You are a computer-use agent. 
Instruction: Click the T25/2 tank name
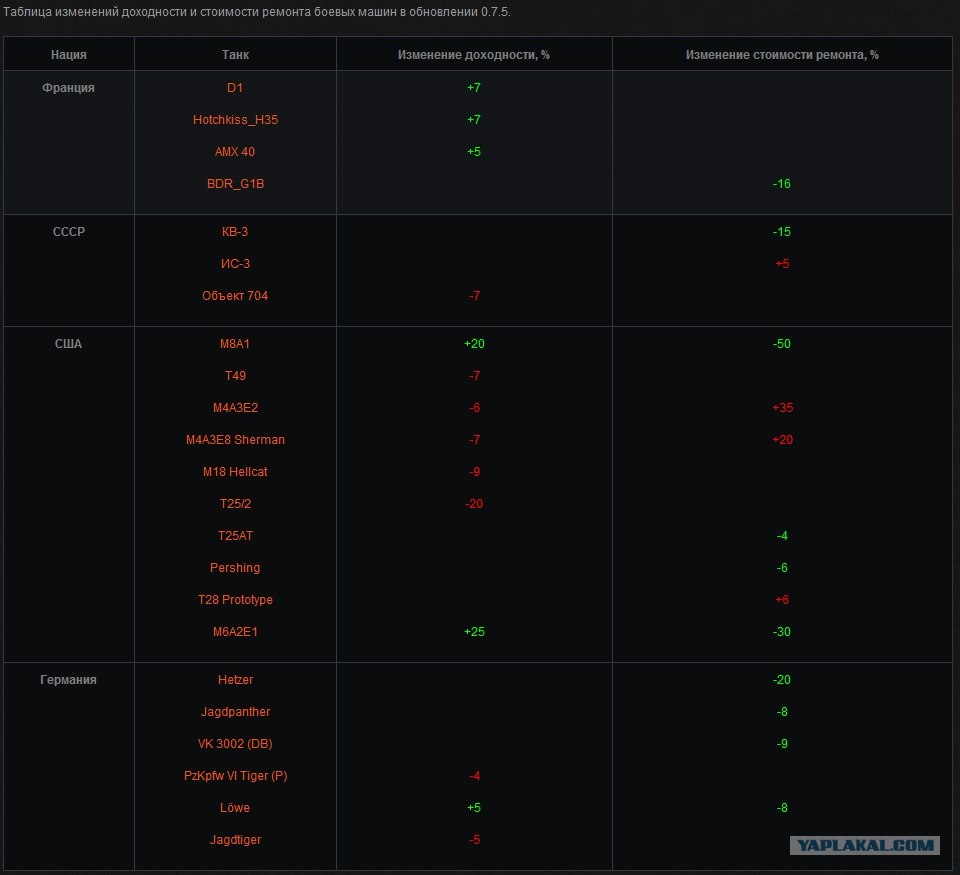pos(235,503)
